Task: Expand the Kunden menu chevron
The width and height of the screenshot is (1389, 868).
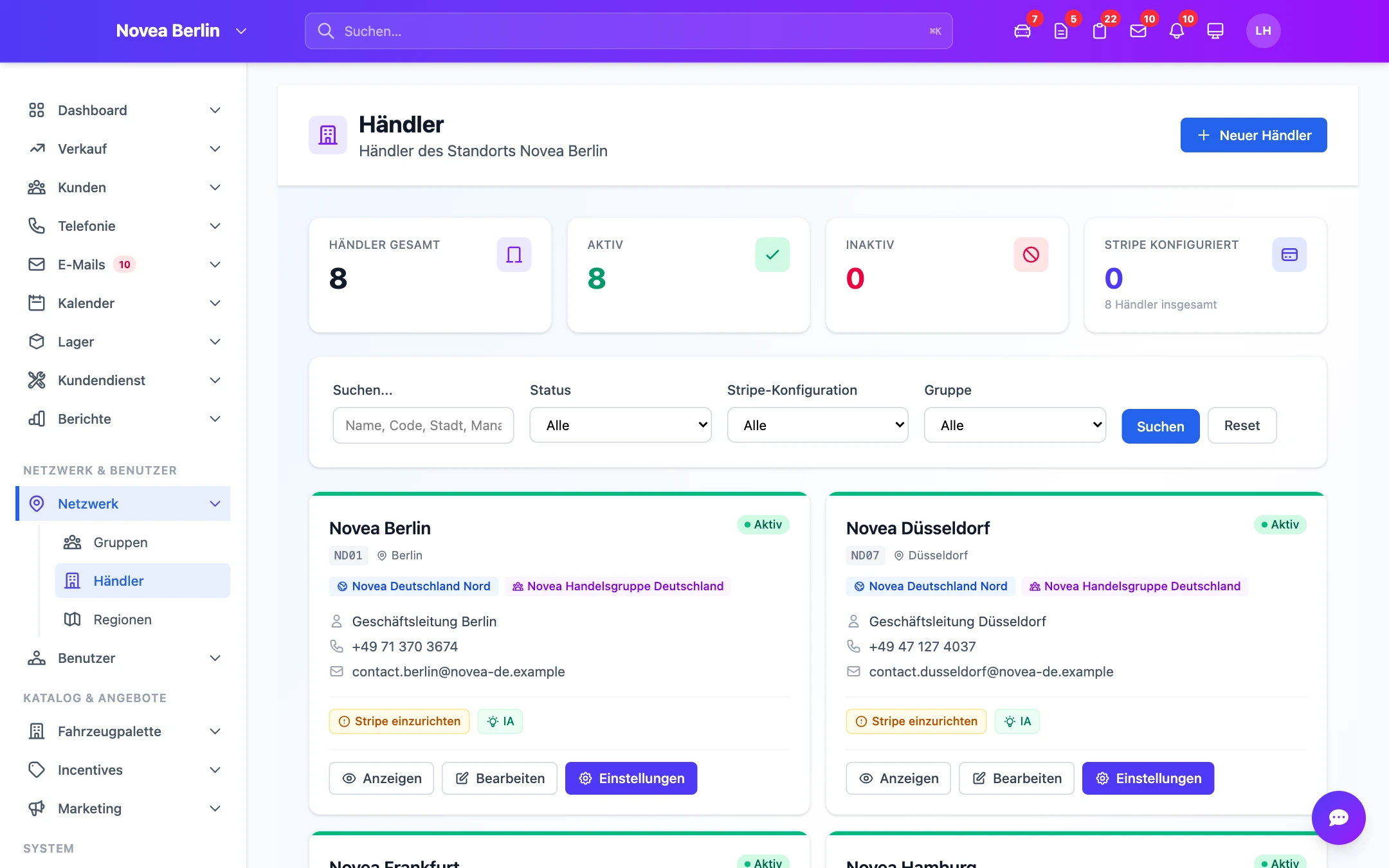Action: coord(215,187)
